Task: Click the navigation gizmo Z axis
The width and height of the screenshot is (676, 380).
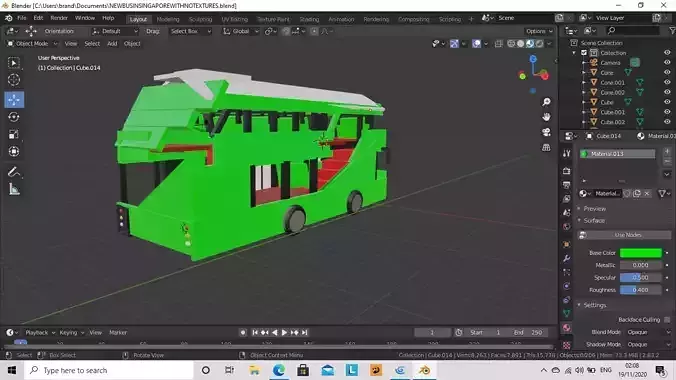Action: (533, 59)
